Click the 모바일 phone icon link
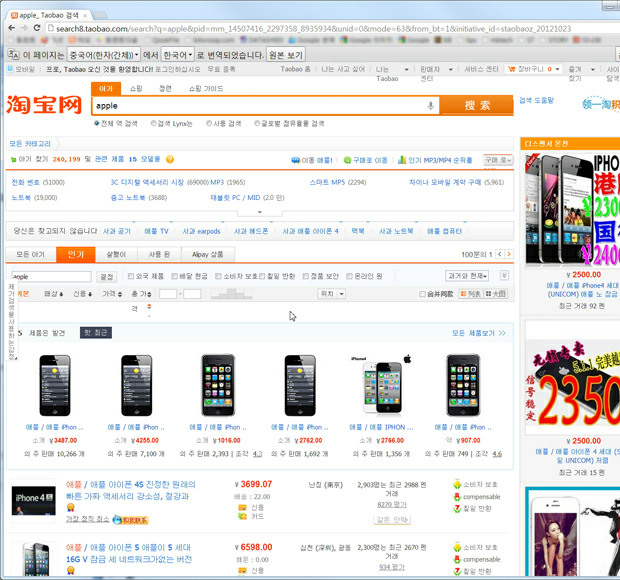 [10, 69]
